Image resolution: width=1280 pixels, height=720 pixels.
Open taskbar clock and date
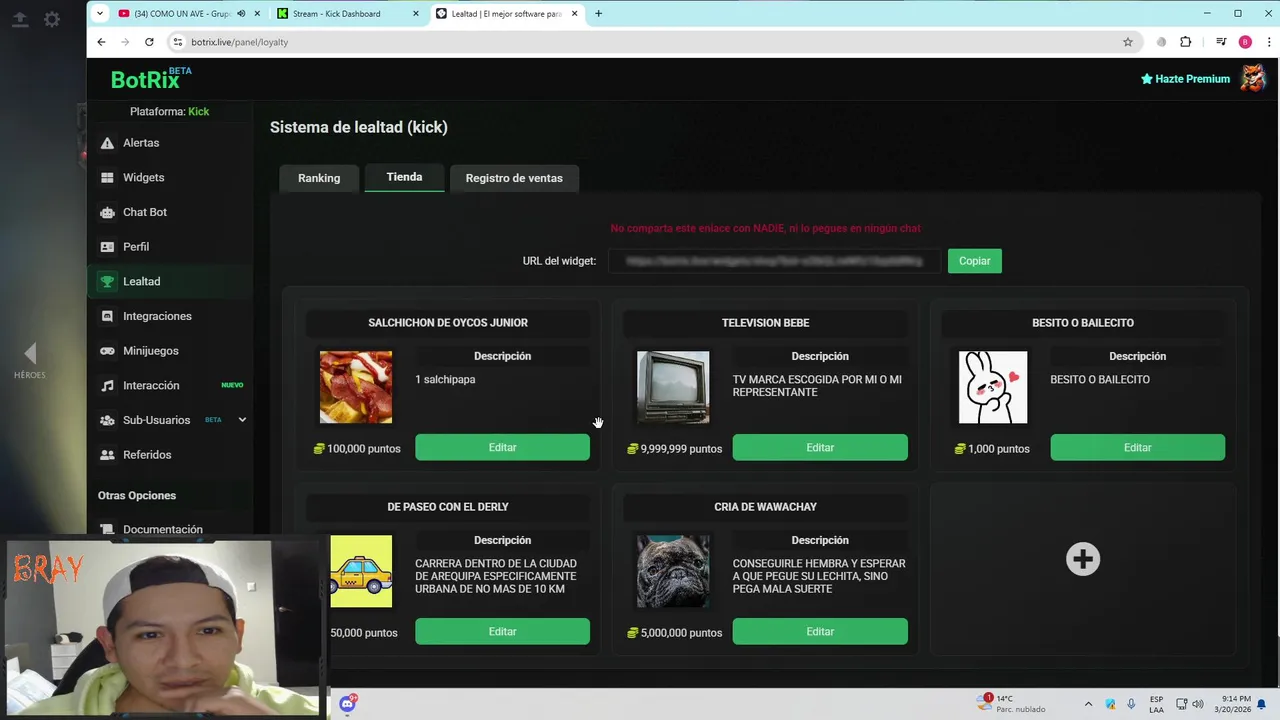[x=1231, y=704]
